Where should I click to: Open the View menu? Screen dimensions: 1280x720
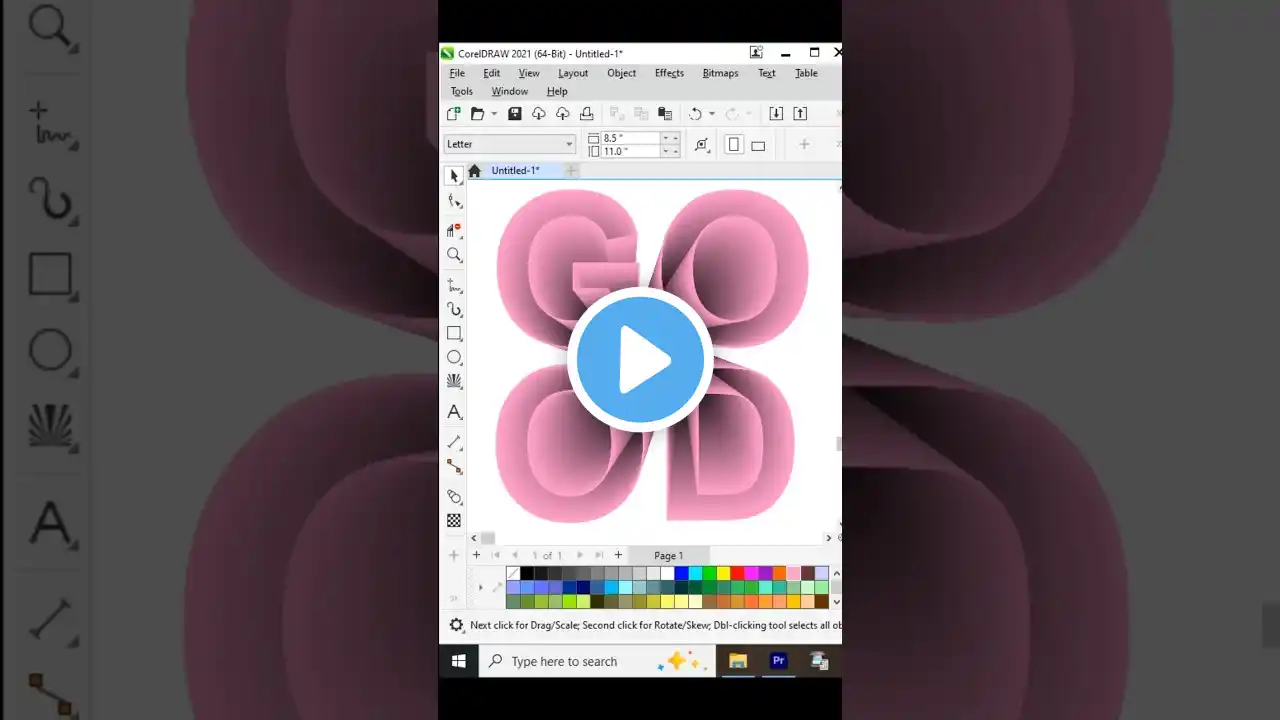529,73
